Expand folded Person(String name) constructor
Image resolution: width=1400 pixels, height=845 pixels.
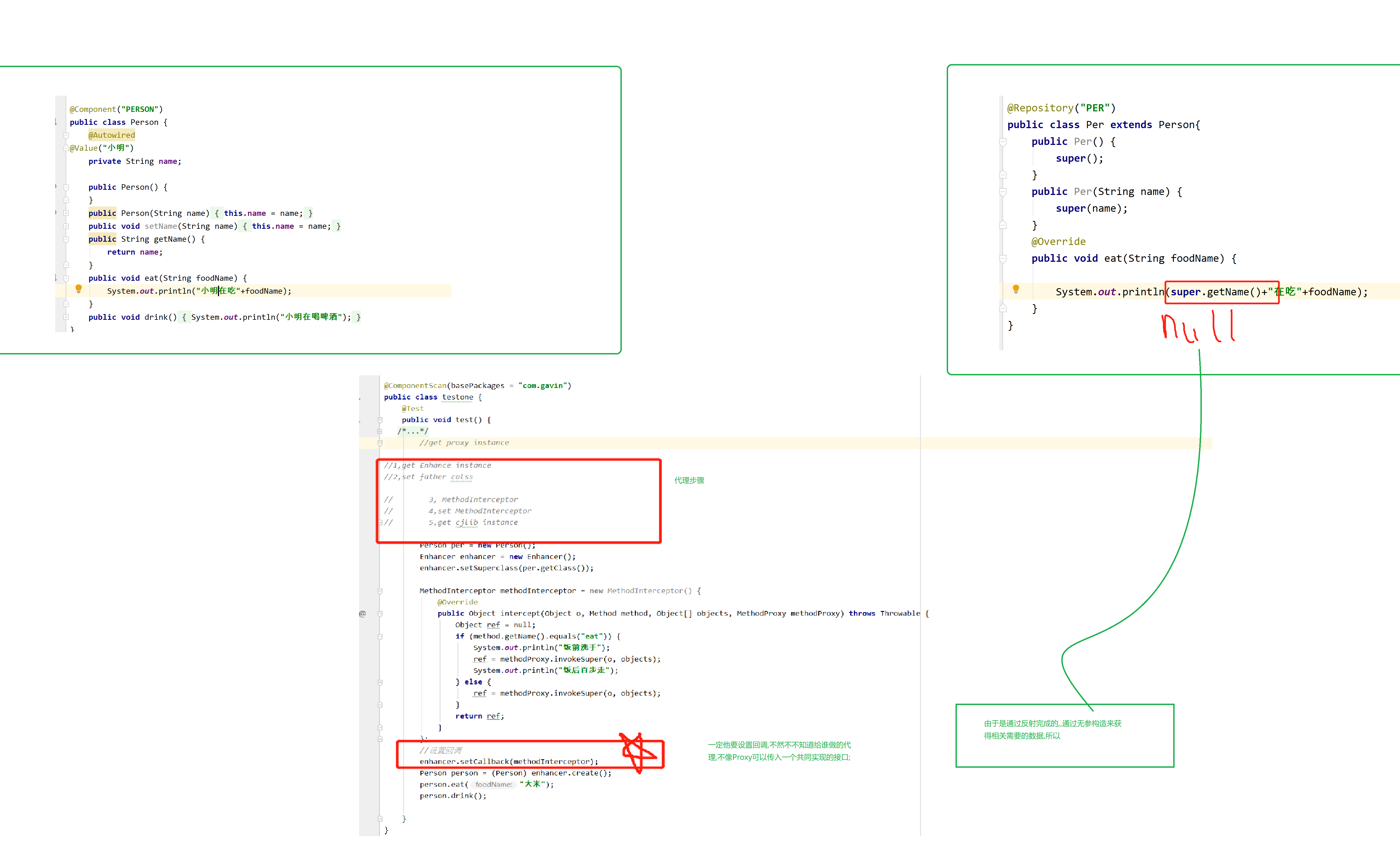click(x=66, y=213)
